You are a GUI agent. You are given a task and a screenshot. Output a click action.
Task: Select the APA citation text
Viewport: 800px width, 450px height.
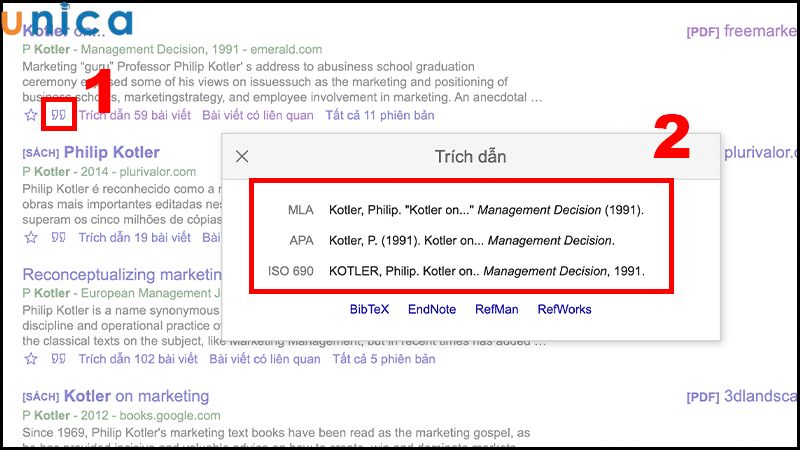(x=472, y=240)
